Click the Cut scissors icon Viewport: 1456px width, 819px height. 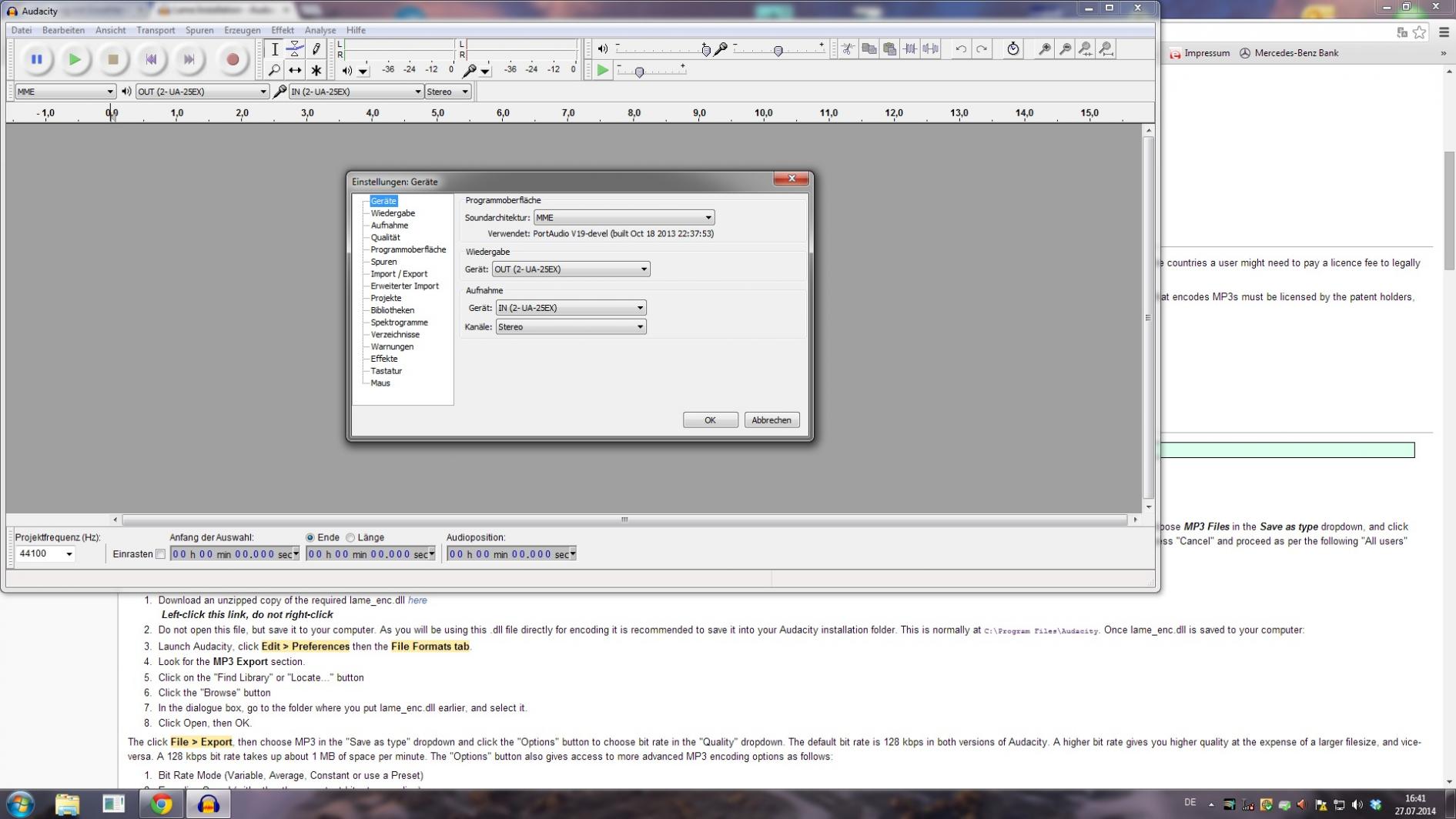(x=848, y=49)
